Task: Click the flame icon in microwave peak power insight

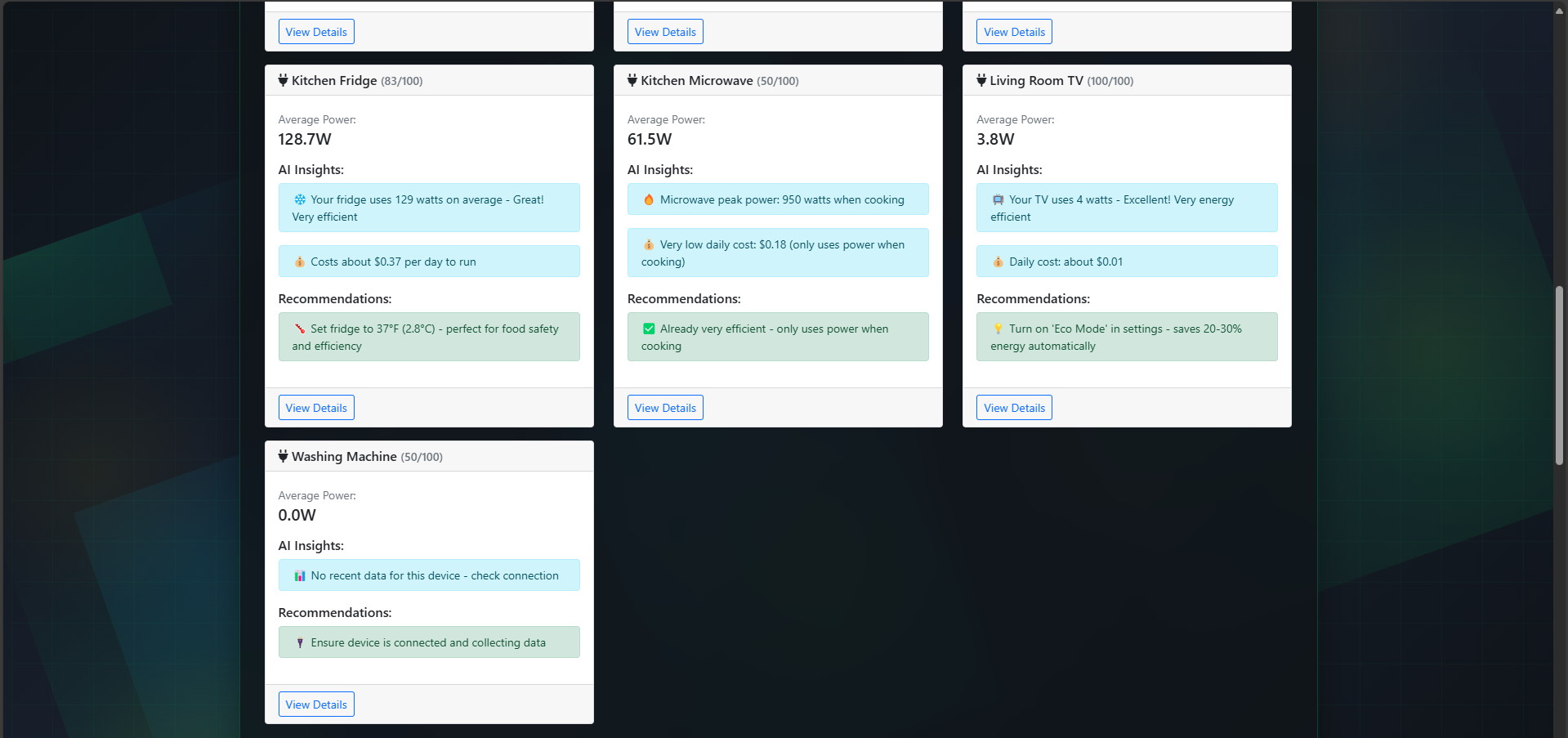Action: (x=649, y=199)
